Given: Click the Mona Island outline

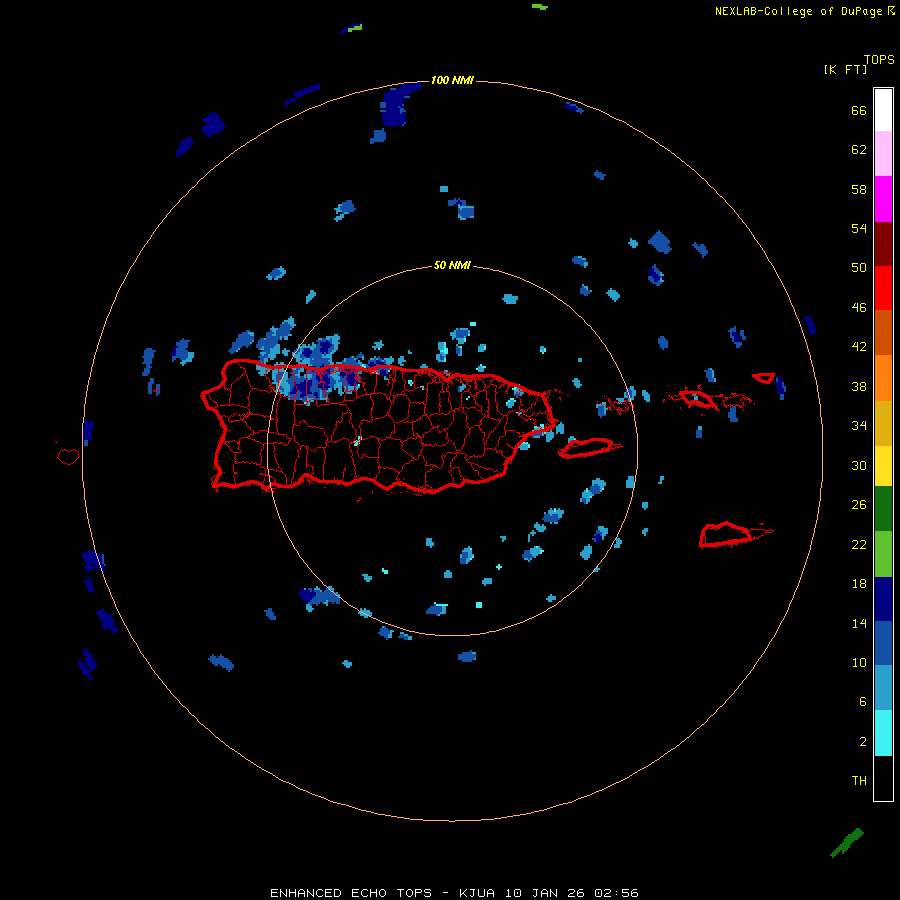Looking at the screenshot, I should click(x=68, y=456).
